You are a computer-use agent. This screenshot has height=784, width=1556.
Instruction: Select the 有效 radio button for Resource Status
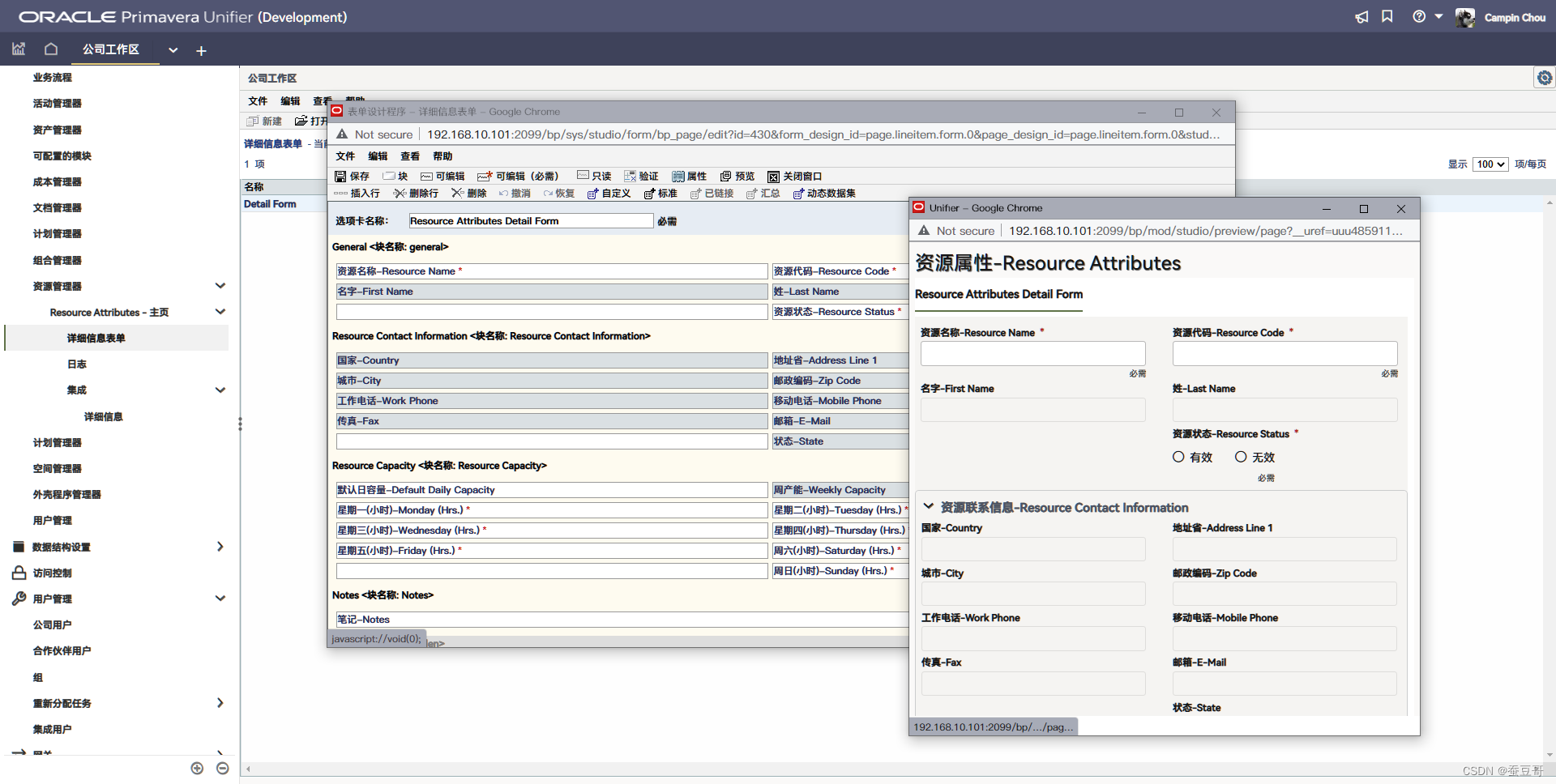click(1179, 457)
